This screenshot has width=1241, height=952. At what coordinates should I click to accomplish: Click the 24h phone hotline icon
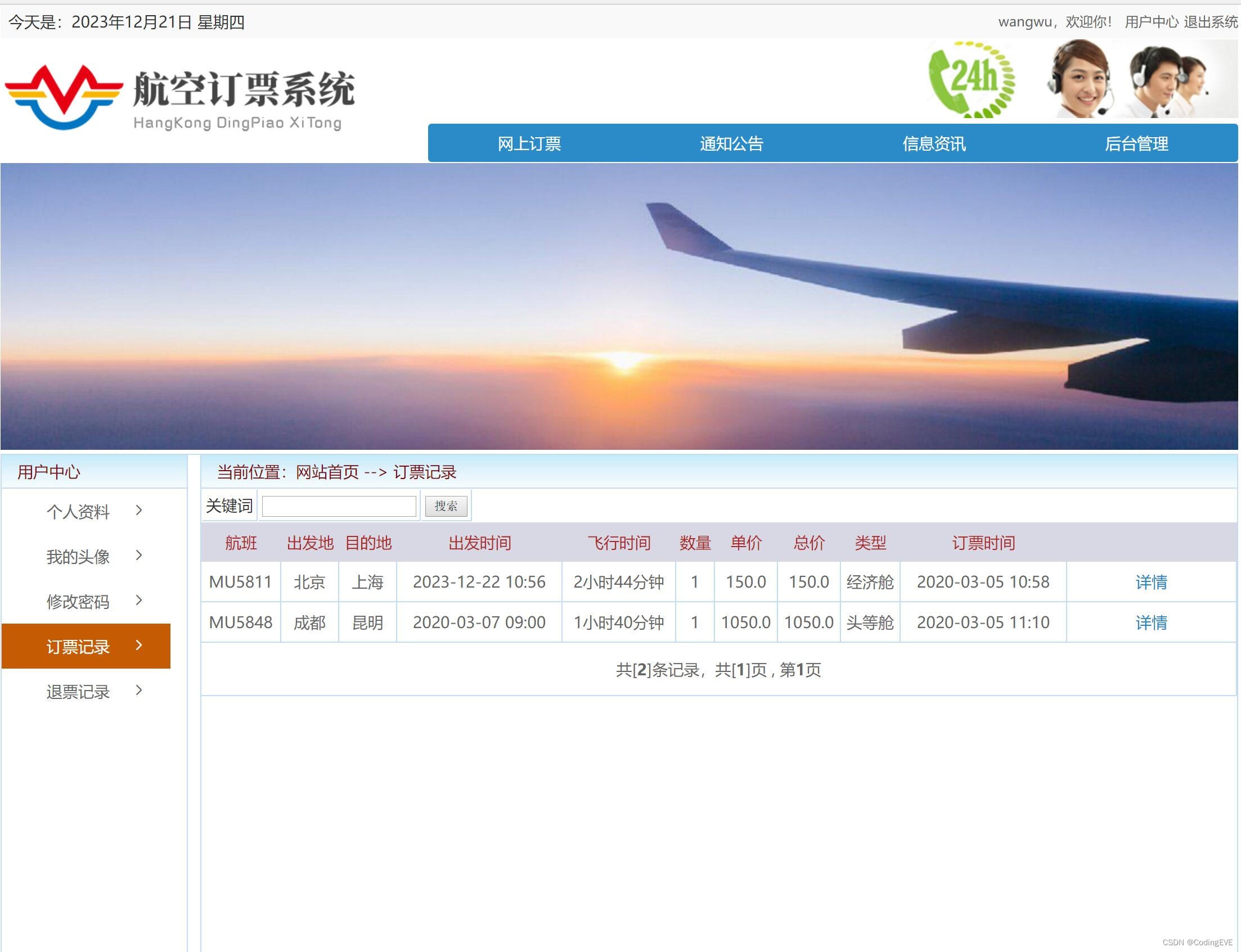point(972,79)
